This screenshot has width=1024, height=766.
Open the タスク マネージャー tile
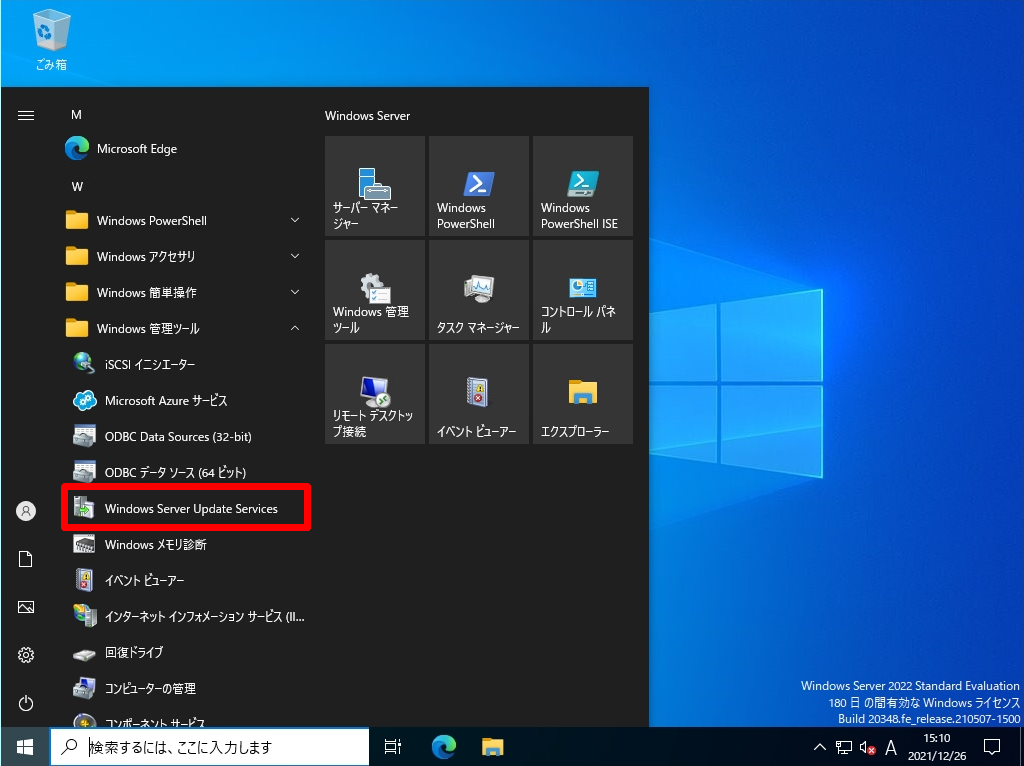(479, 290)
